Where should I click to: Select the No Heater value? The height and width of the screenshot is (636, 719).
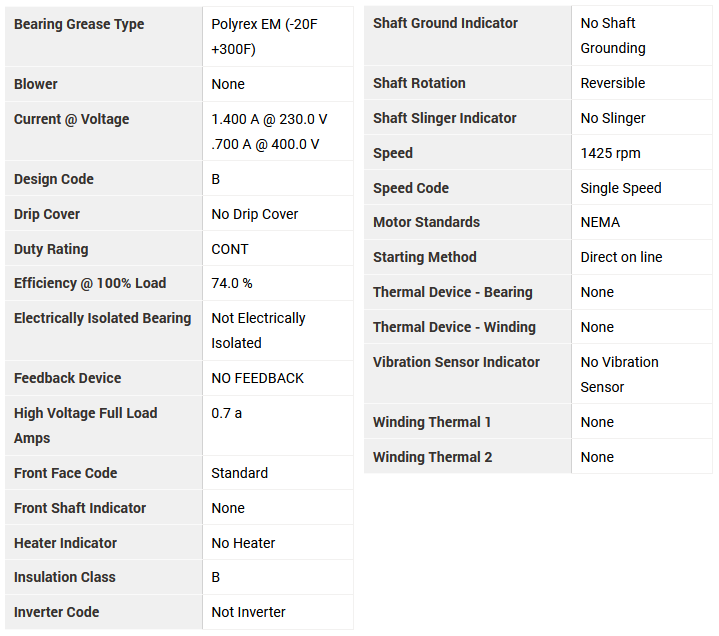[x=243, y=543]
